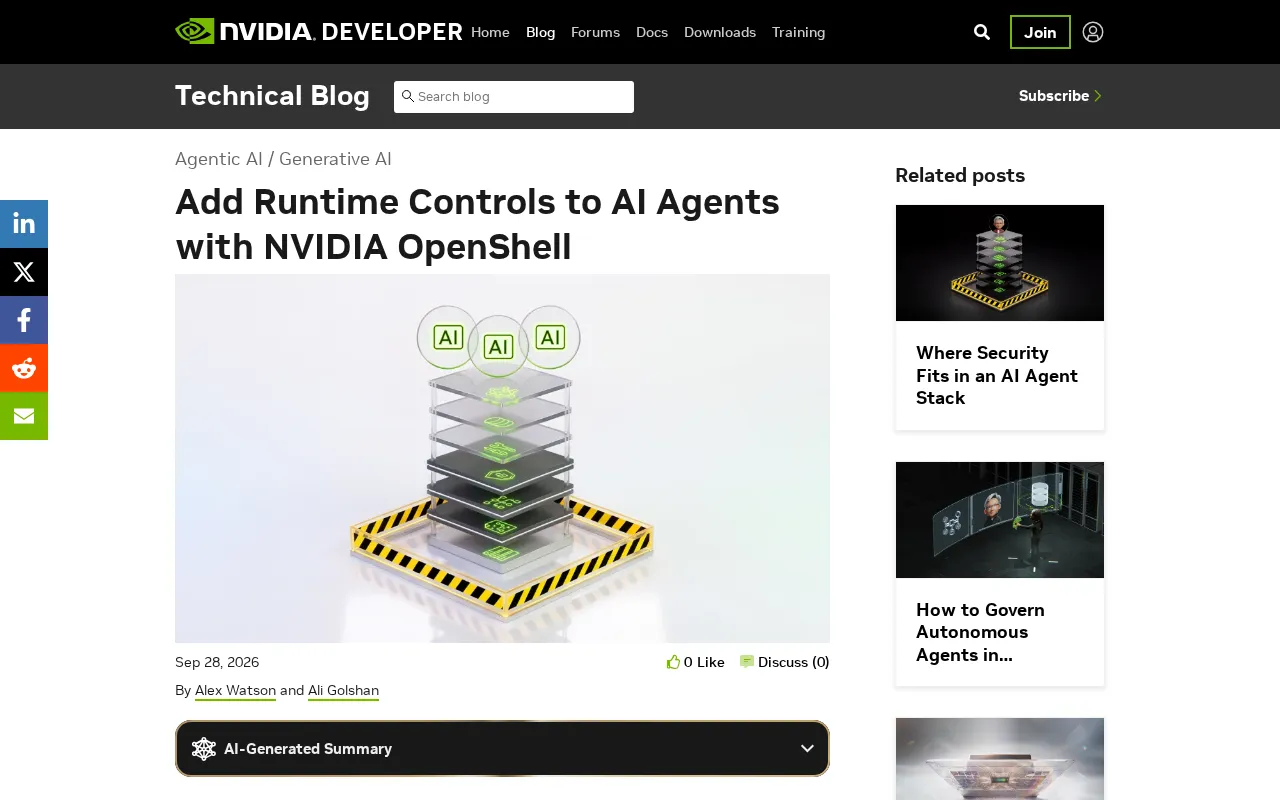The width and height of the screenshot is (1280, 800).
Task: Open 'How to Govern Autonomous Agents' thumbnail
Action: click(x=1000, y=520)
